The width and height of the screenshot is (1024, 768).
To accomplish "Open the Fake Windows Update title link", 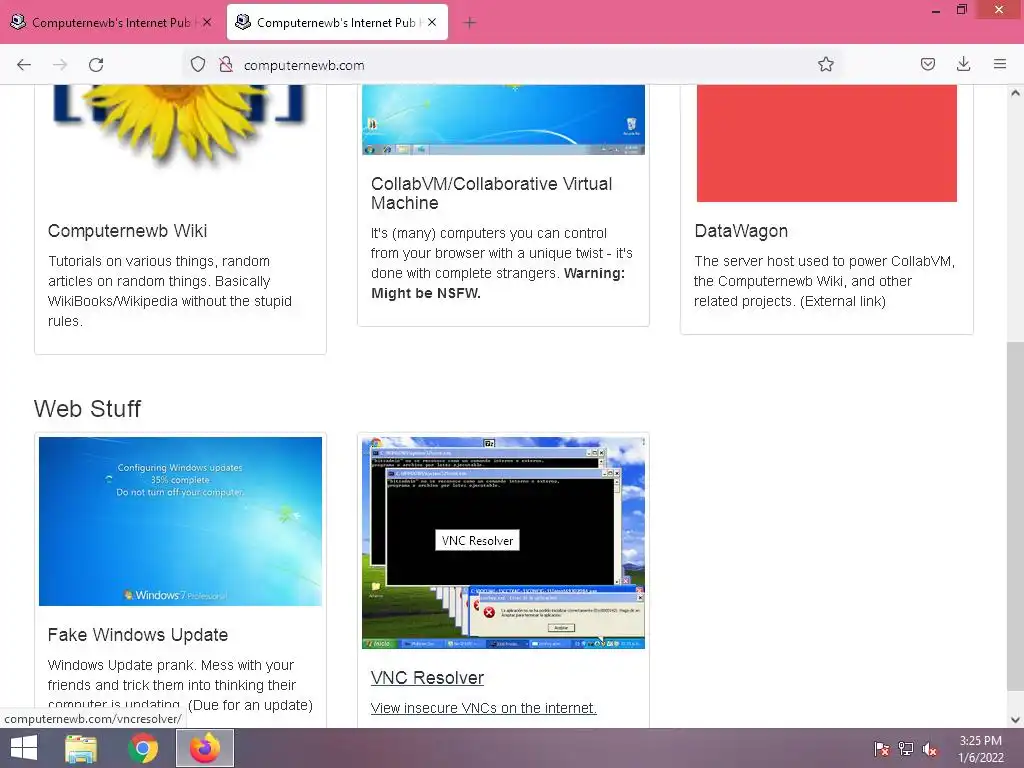I will click(x=138, y=635).
